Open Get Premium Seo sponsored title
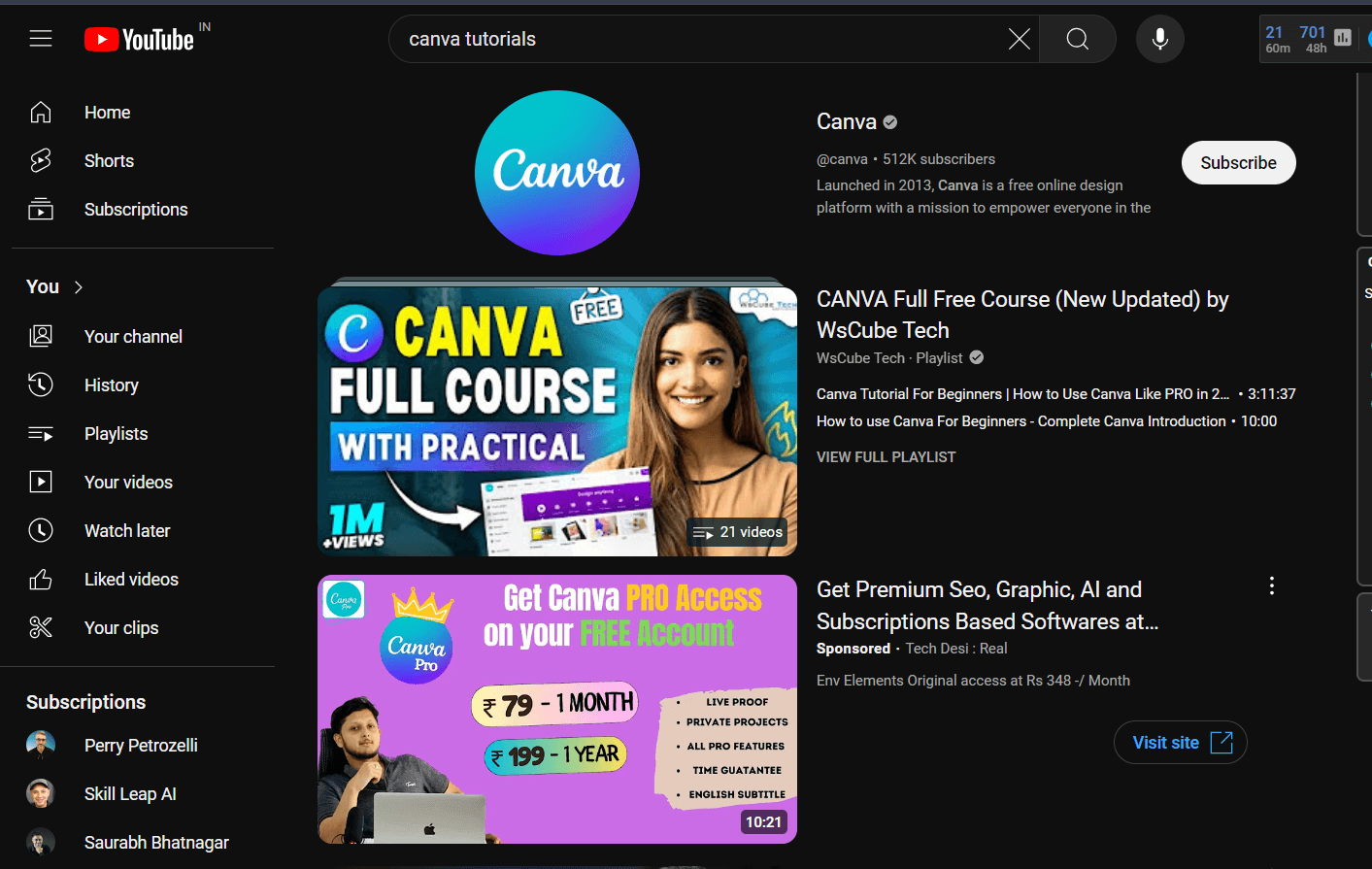Viewport: 1372px width, 869px height. tap(987, 605)
